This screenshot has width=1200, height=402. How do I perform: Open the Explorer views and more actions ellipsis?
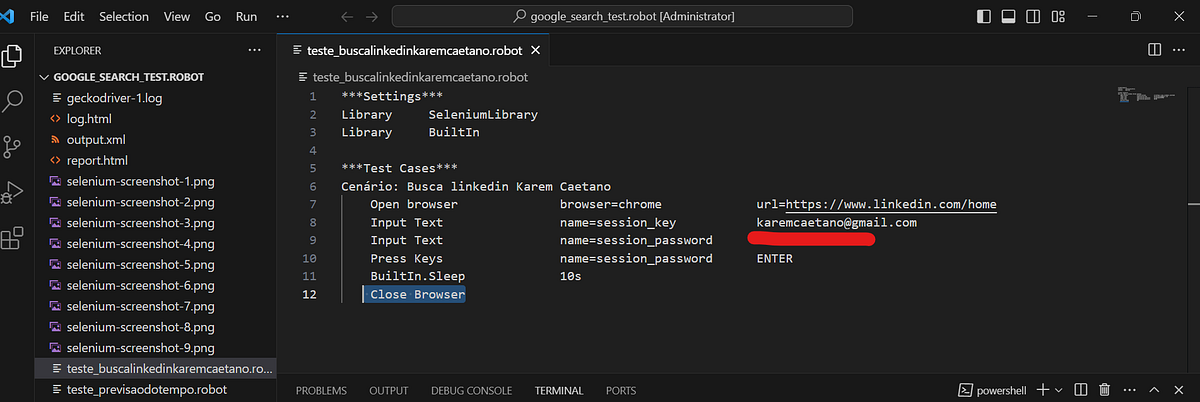[x=254, y=49]
